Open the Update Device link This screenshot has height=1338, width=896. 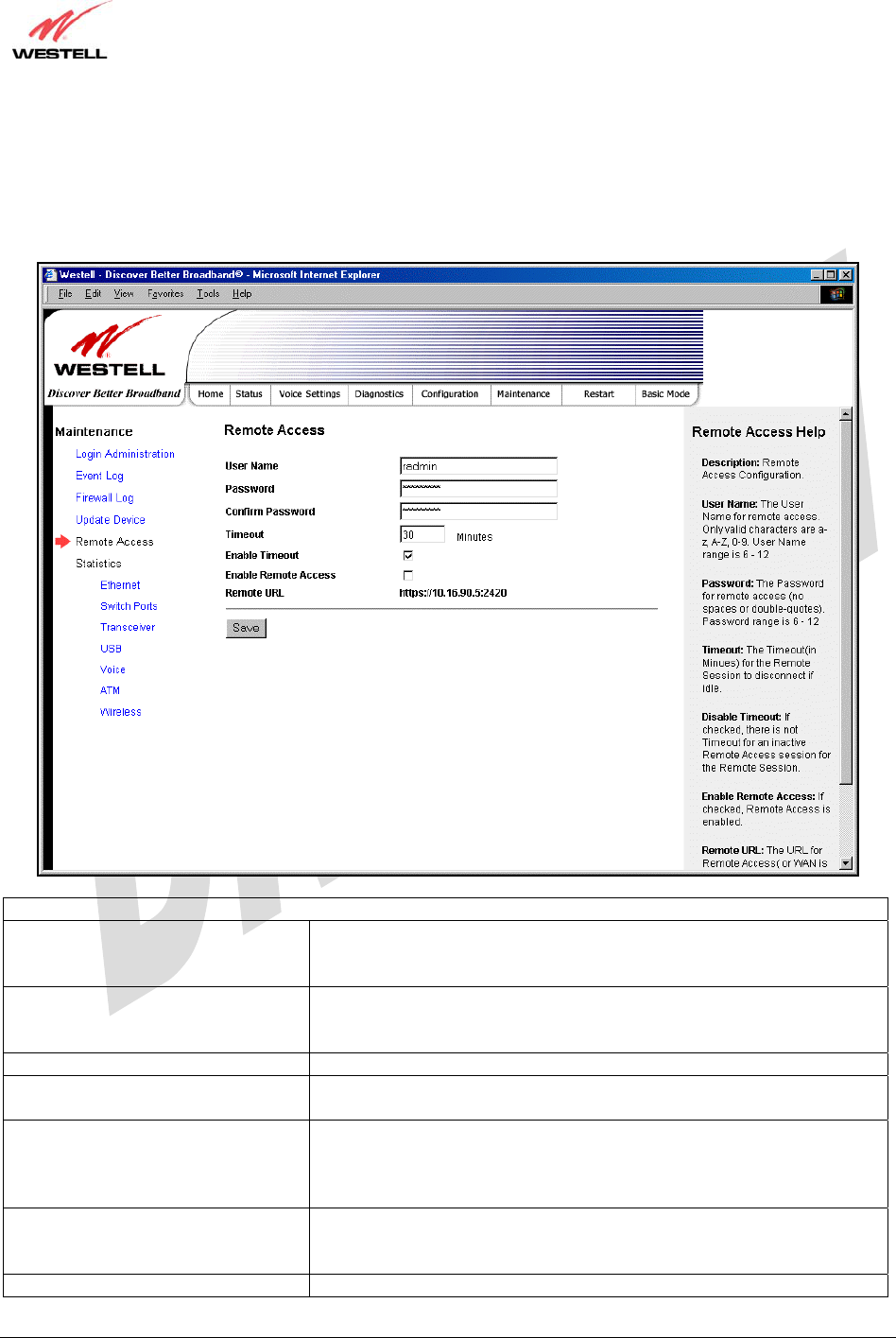pos(111,520)
